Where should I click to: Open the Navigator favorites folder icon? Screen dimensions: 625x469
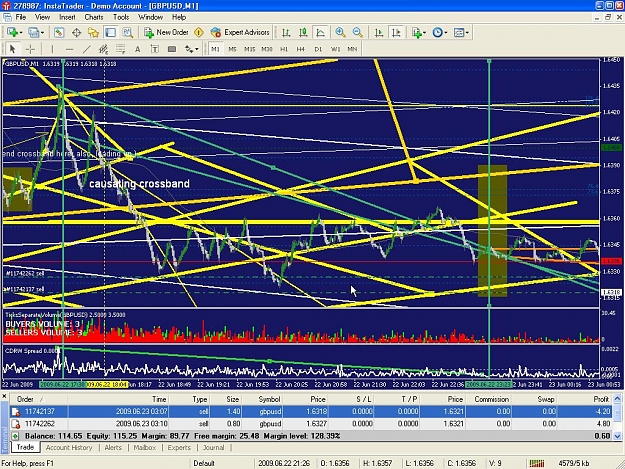point(93,32)
